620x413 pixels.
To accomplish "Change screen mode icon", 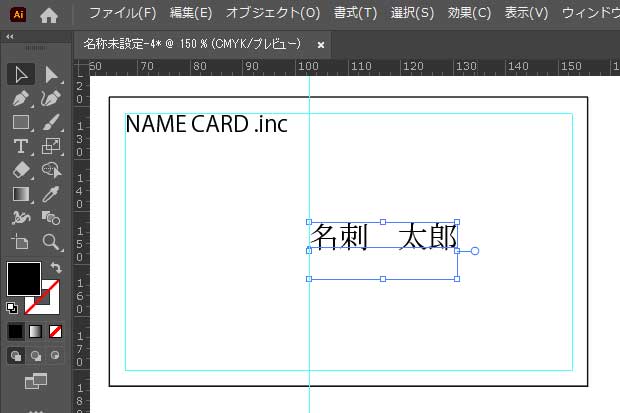I will pyautogui.click(x=36, y=381).
